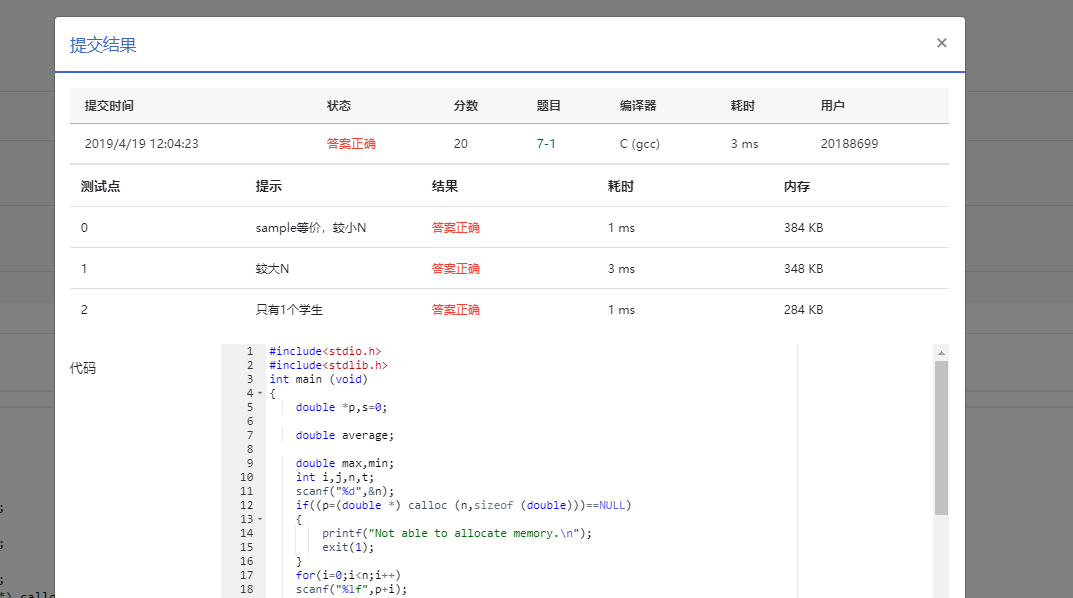Click 内存 column header

point(797,186)
